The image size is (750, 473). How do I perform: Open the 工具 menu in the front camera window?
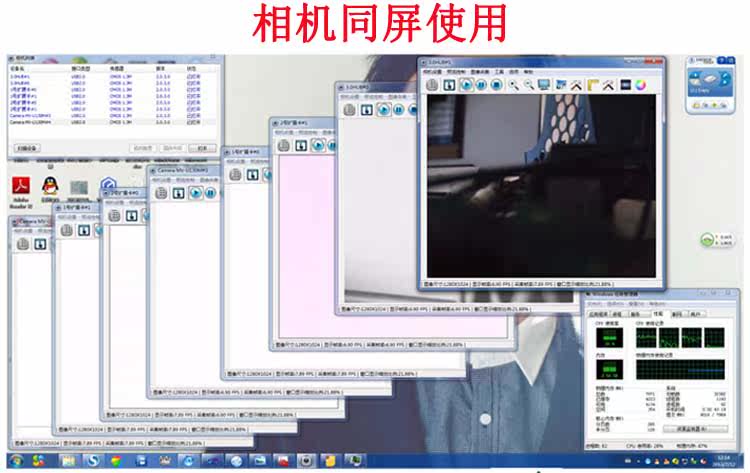pyautogui.click(x=499, y=72)
